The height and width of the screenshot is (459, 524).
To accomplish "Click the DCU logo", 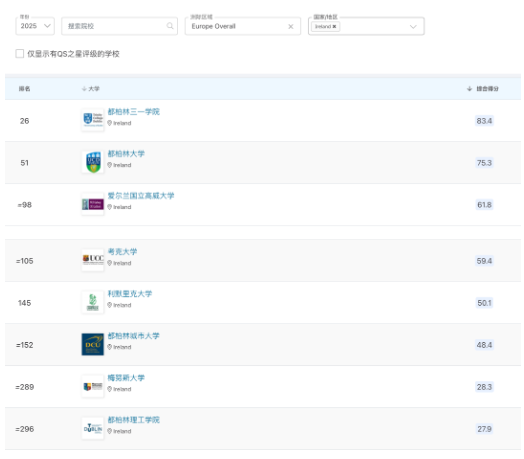I will (93, 344).
